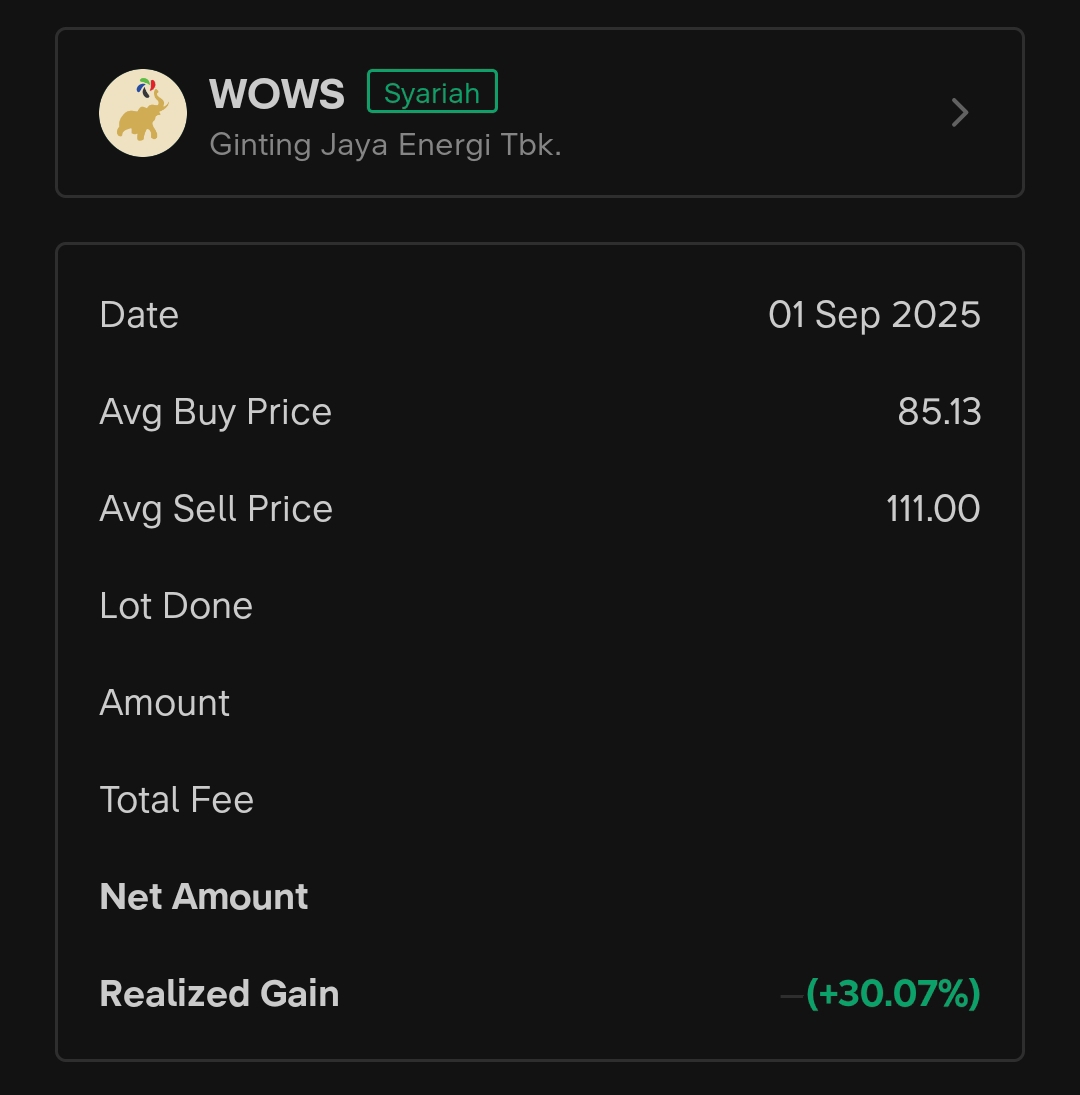Tap the Date row label
1080x1095 pixels.
pyautogui.click(x=139, y=315)
